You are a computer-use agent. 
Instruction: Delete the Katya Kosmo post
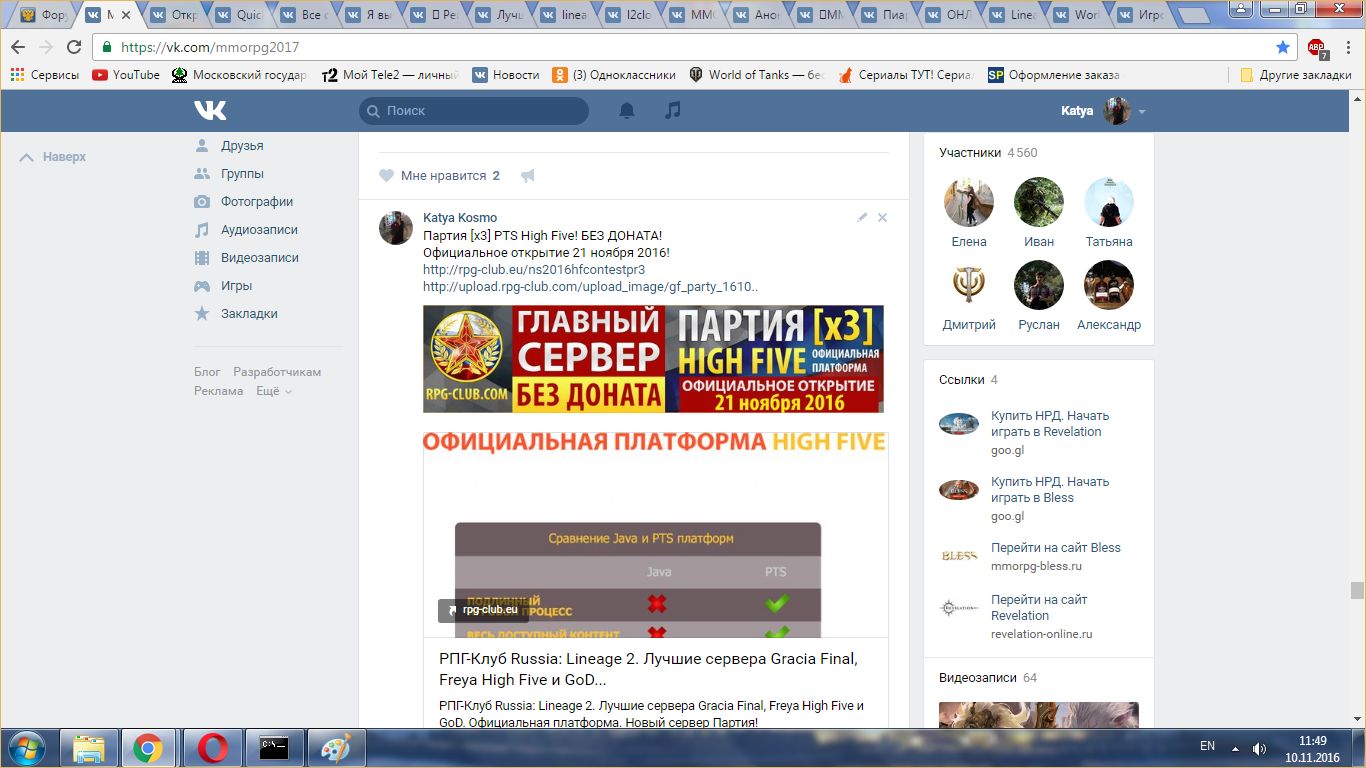882,217
